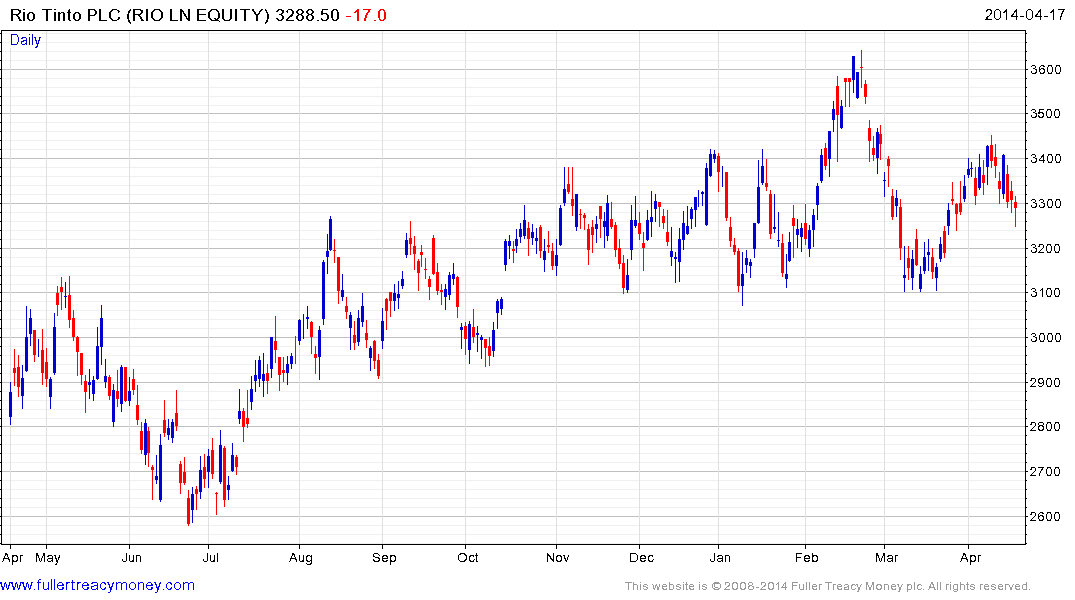Click the 'Dec' month label
This screenshot has height=600, width=1075.
[642, 558]
